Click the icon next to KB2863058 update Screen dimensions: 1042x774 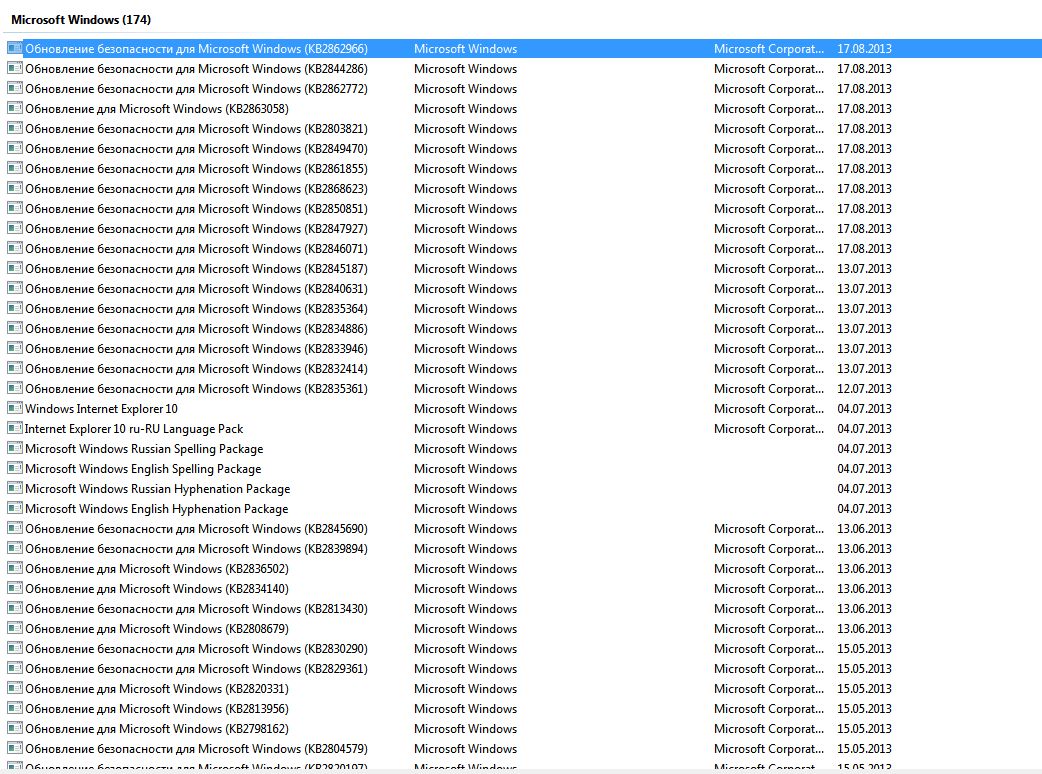point(15,108)
